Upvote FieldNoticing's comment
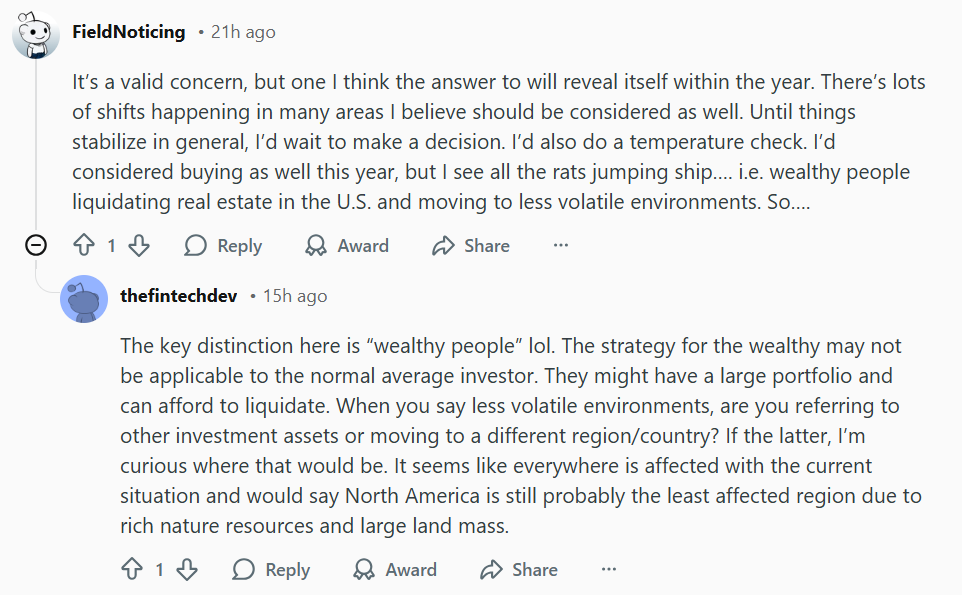This screenshot has width=962, height=595. pyautogui.click(x=84, y=246)
